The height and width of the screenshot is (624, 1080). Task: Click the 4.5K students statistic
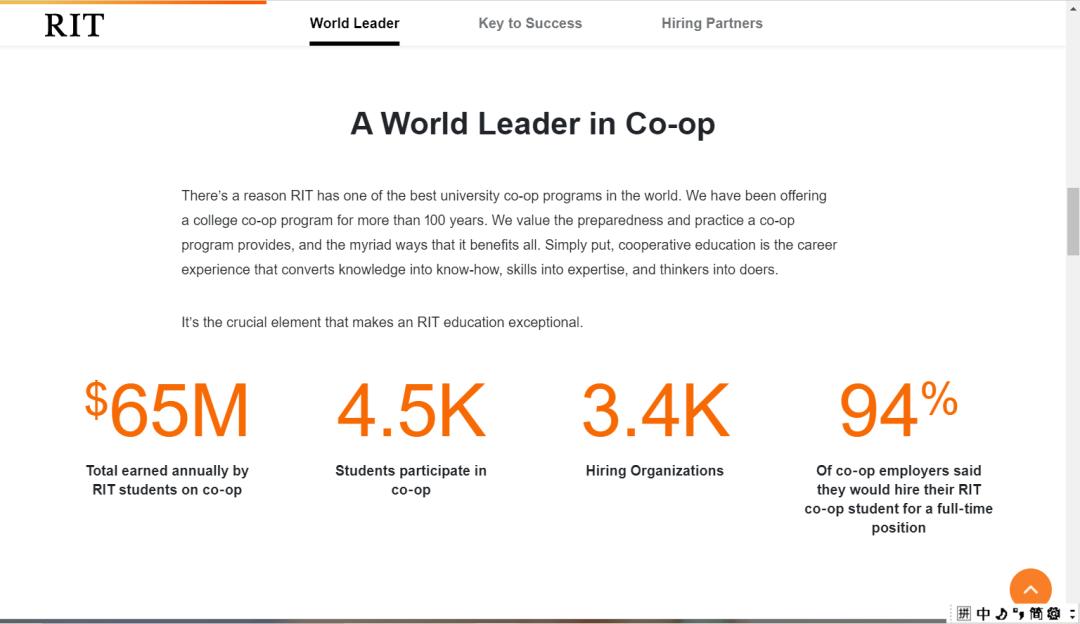click(x=411, y=411)
